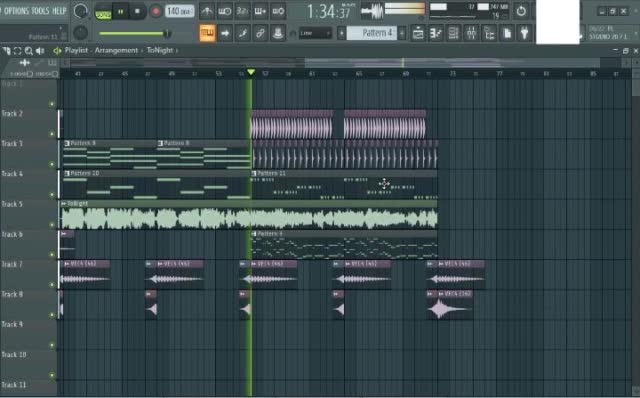This screenshot has width=640, height=398.
Task: Open the piano roll icon
Action: [x=436, y=33]
